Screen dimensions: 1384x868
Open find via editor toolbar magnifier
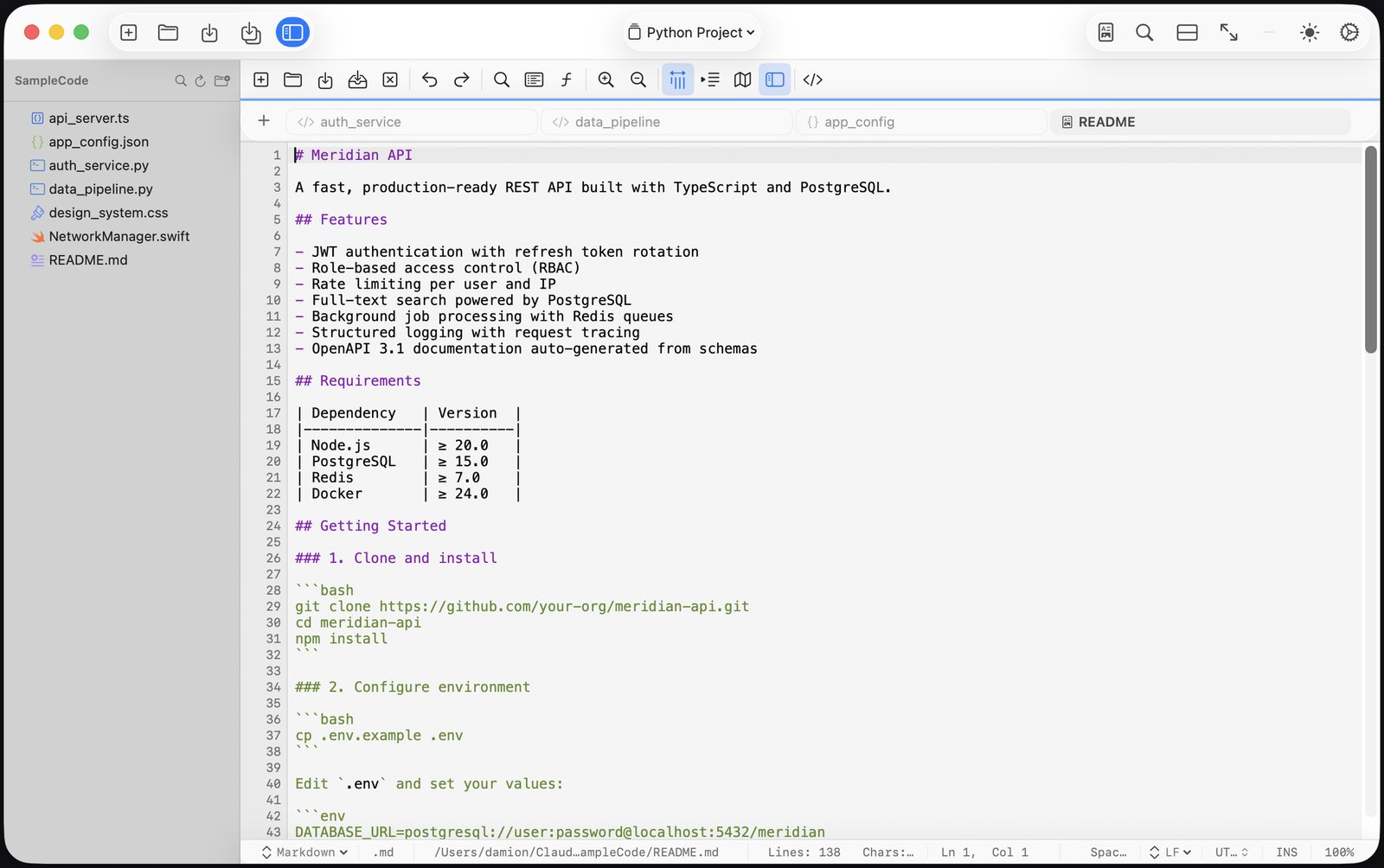[501, 80]
